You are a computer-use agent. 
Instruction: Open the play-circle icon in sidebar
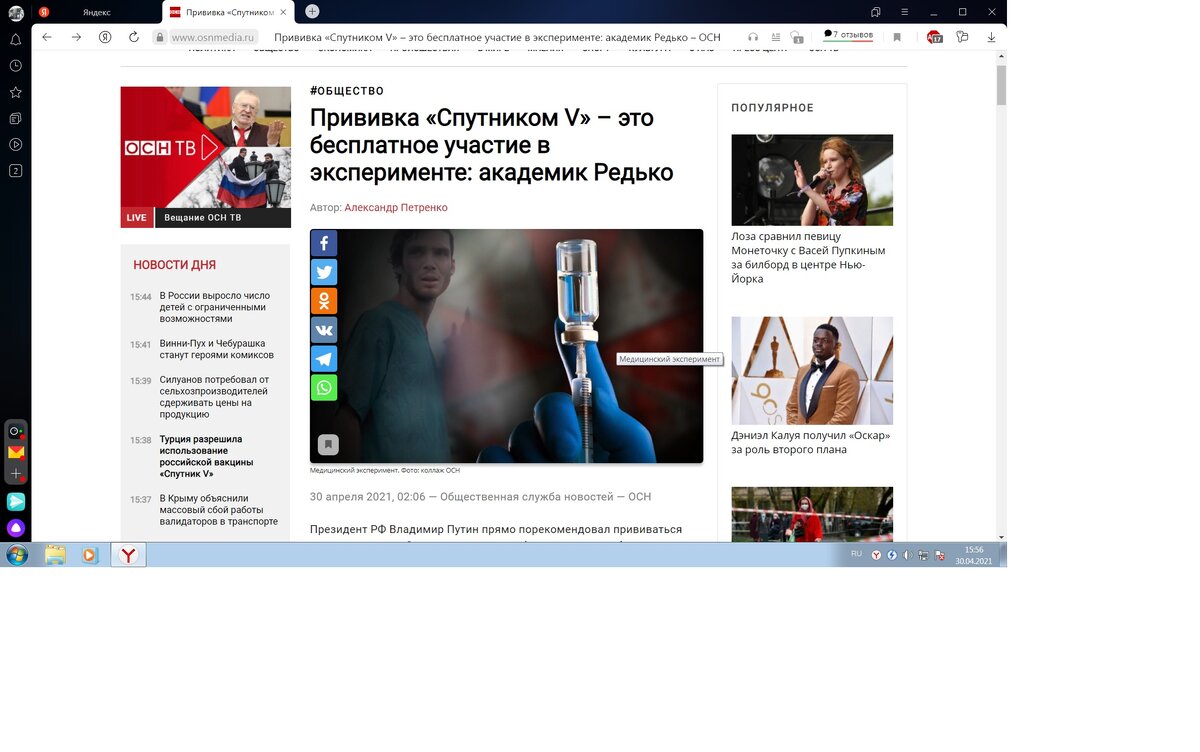(x=16, y=144)
